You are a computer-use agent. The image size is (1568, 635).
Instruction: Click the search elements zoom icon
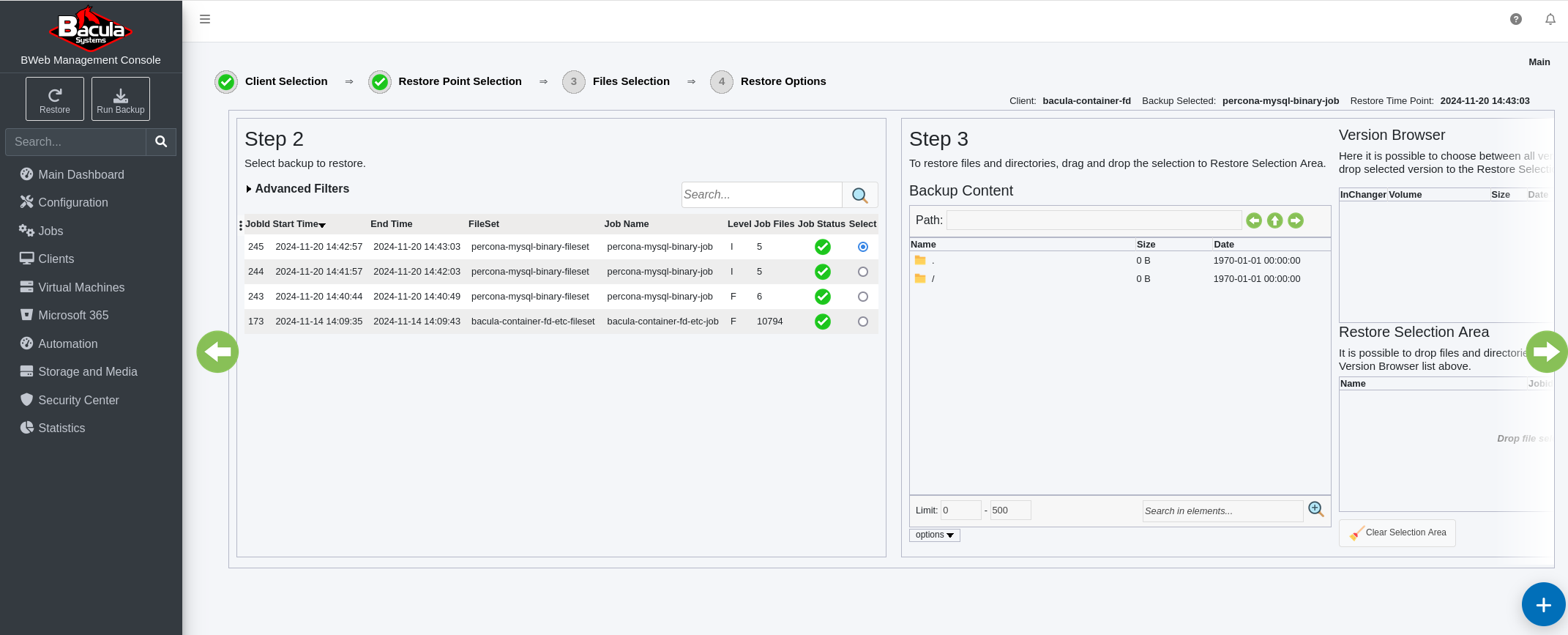pyautogui.click(x=1316, y=510)
